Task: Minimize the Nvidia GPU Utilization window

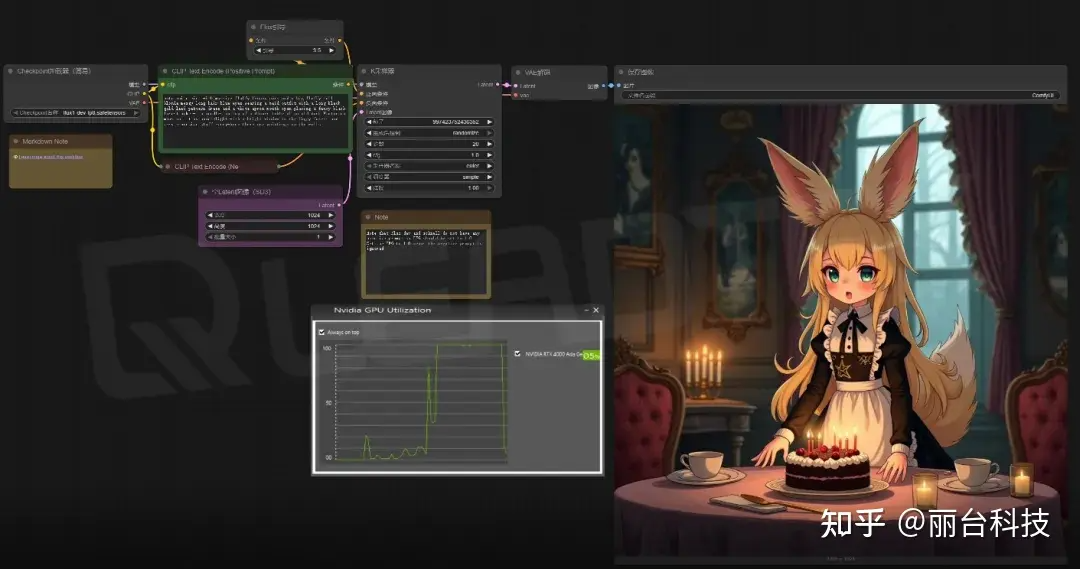Action: point(586,310)
